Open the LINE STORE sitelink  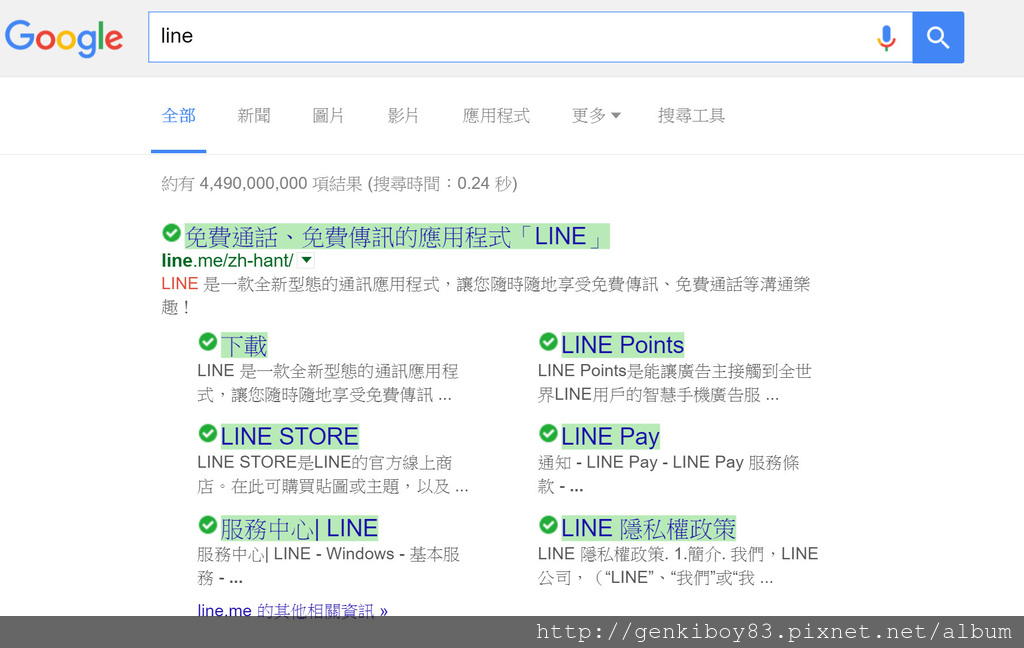pos(289,436)
